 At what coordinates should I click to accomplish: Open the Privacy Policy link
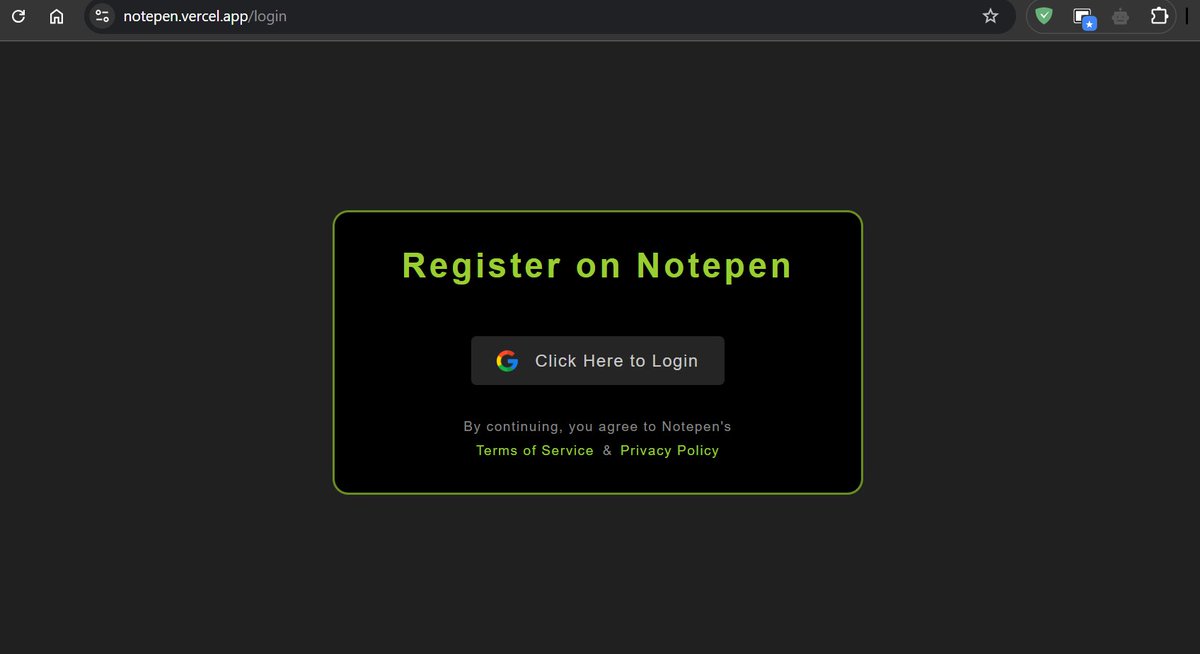tap(670, 451)
